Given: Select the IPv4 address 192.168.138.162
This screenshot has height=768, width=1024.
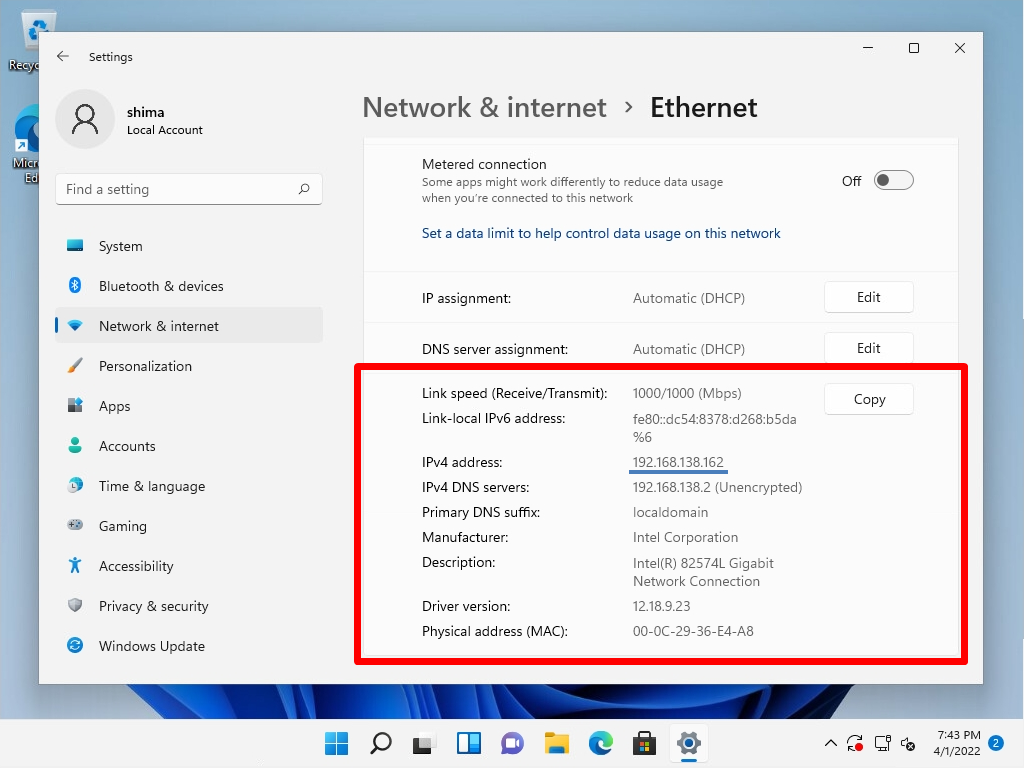Looking at the screenshot, I should coord(678,462).
